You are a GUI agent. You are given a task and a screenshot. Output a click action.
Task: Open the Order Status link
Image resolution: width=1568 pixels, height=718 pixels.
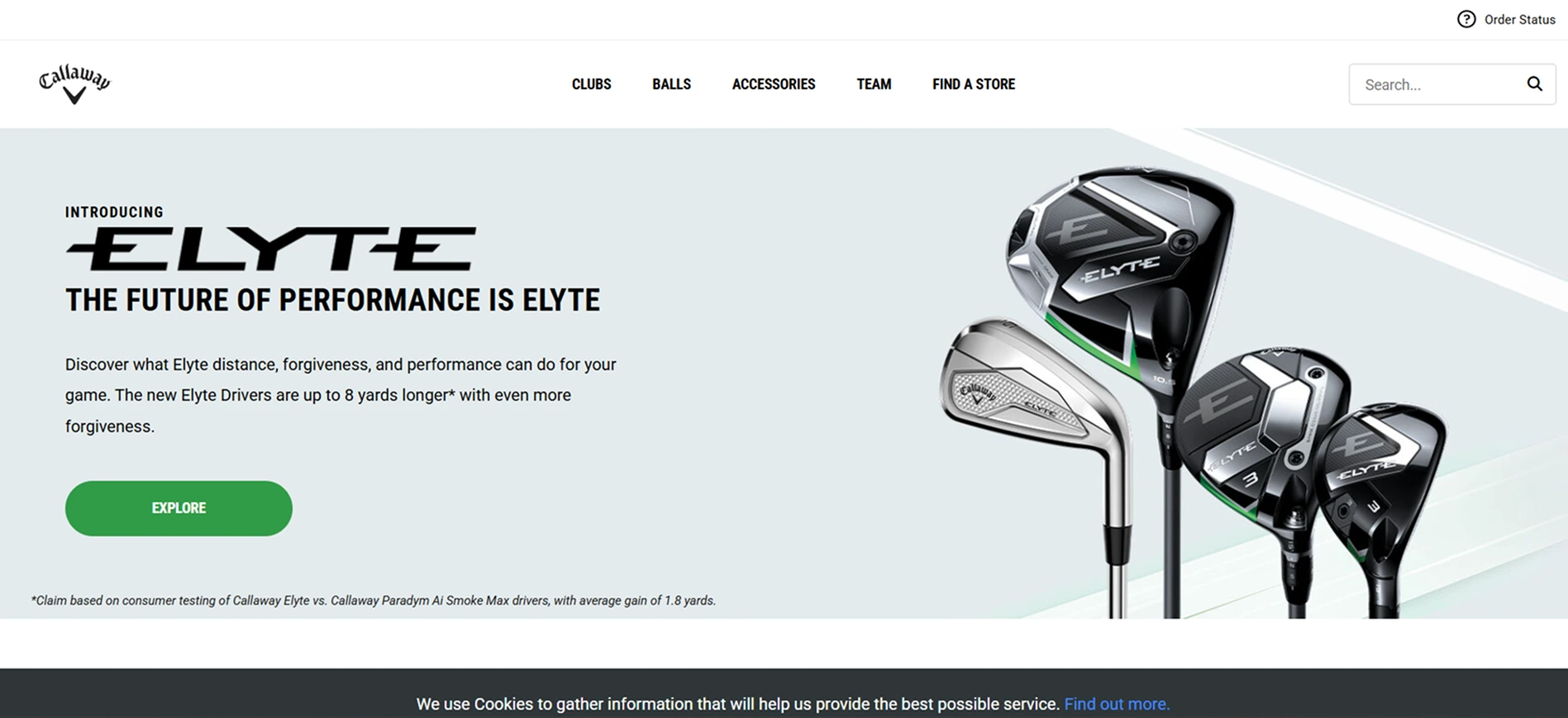(1519, 20)
